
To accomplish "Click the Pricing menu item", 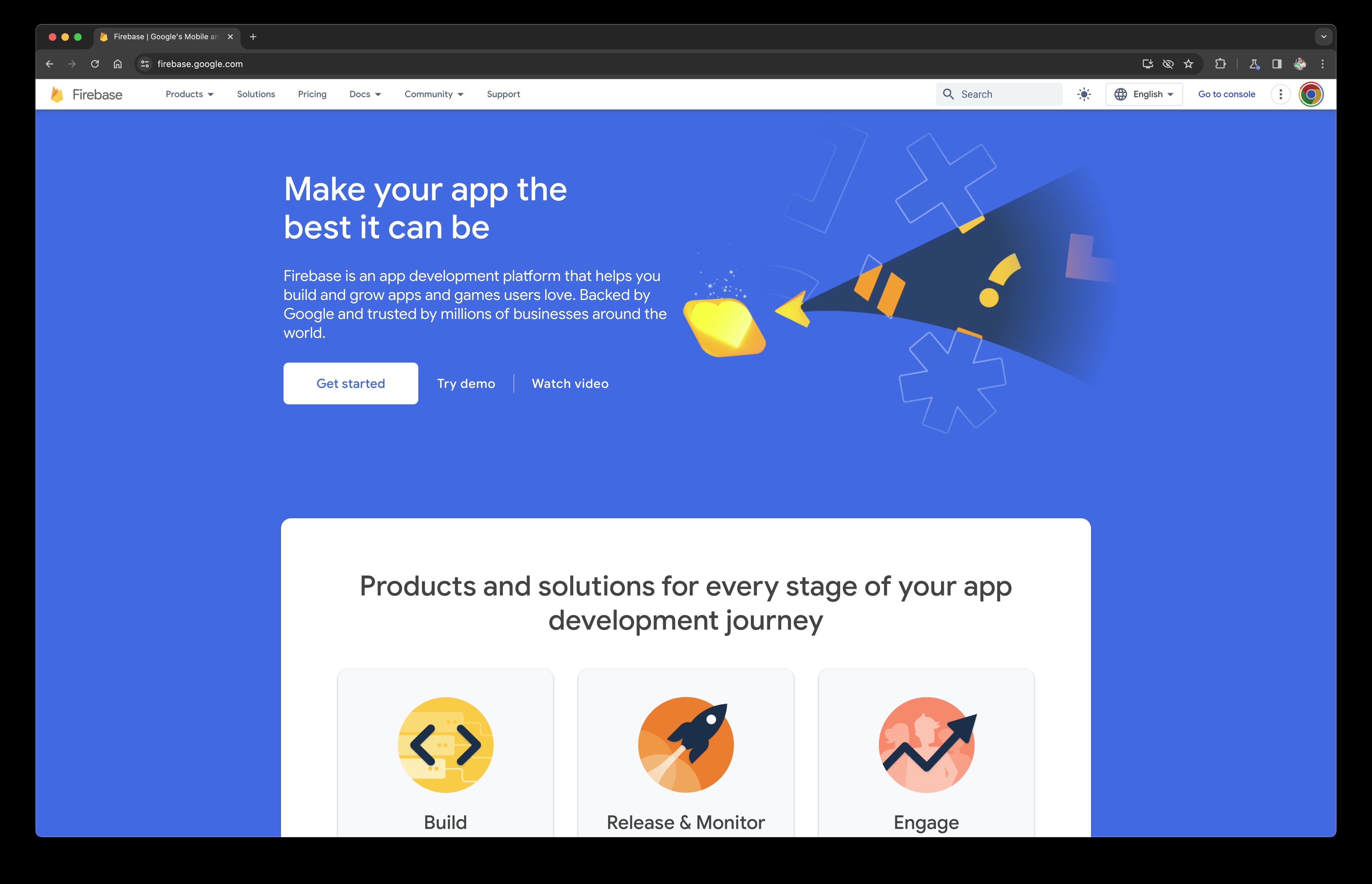I will [311, 94].
